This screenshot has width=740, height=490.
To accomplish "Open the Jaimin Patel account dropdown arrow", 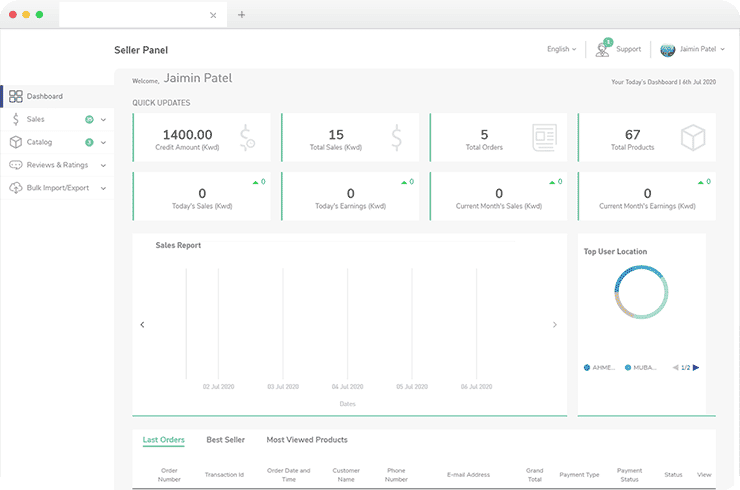I will (723, 49).
